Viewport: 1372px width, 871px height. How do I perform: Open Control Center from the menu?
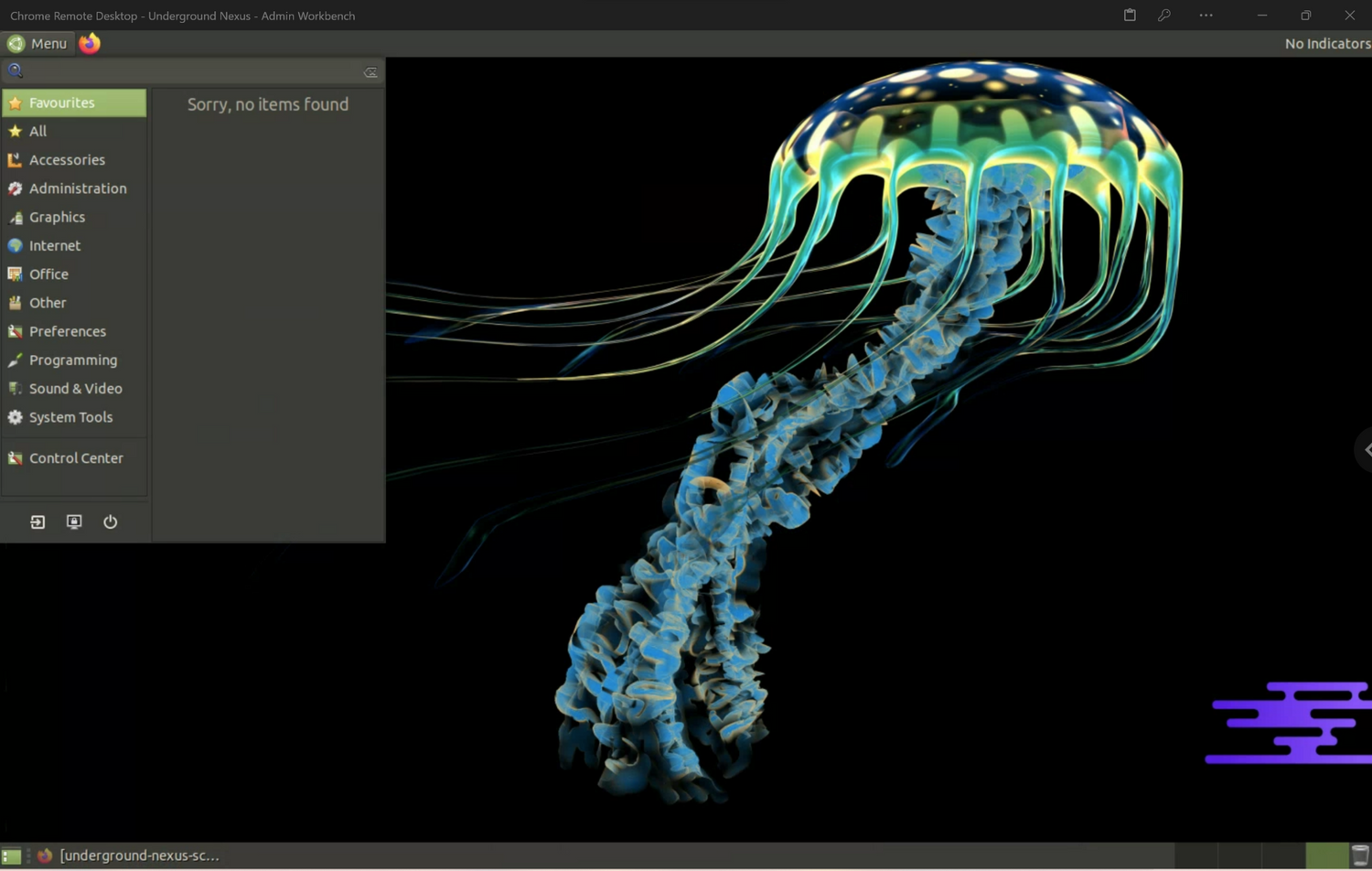pyautogui.click(x=76, y=458)
